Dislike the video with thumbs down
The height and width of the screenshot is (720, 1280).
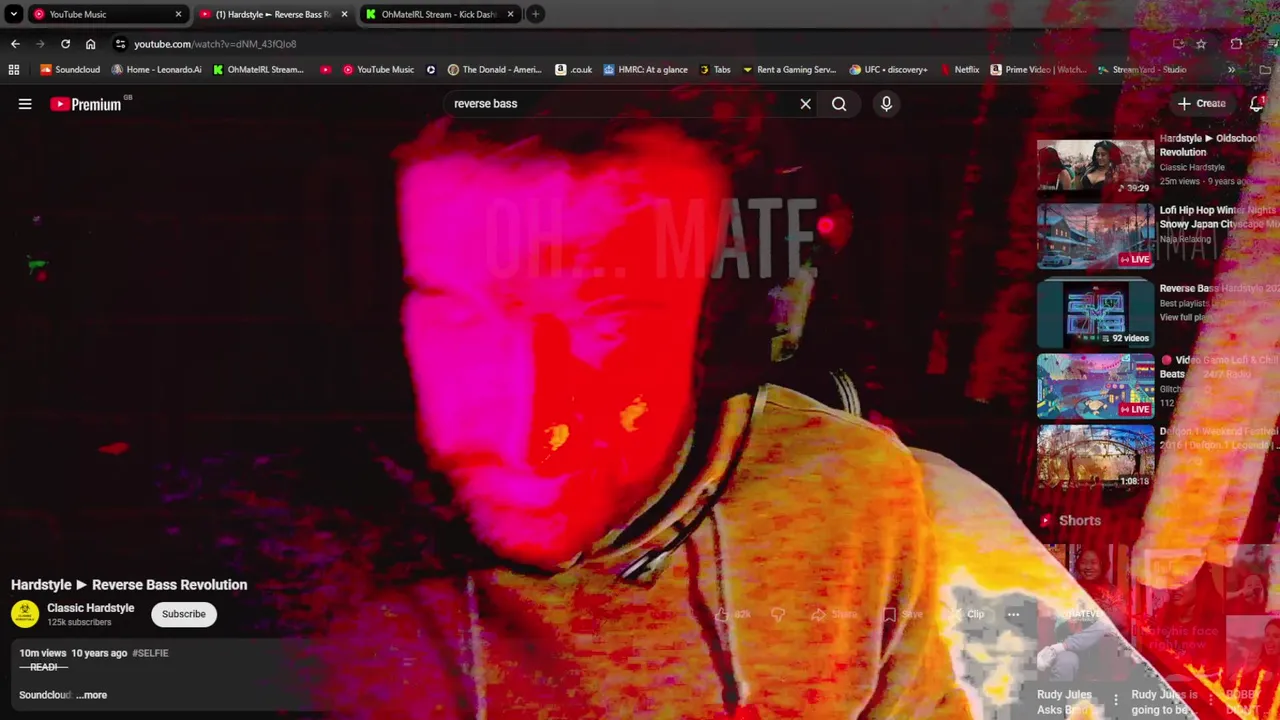pyautogui.click(x=778, y=614)
